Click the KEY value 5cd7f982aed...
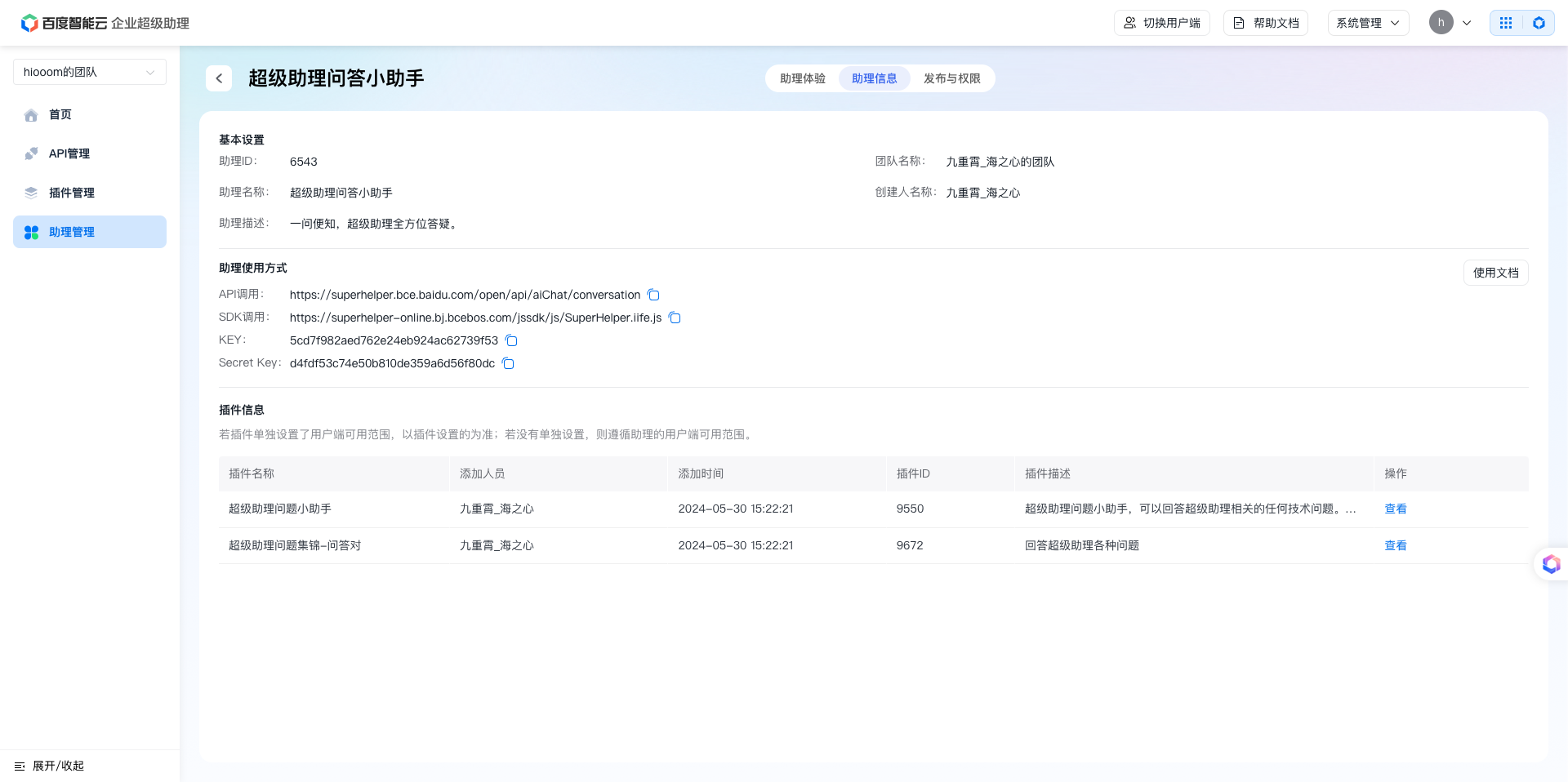This screenshot has height=782, width=1568. tap(394, 340)
